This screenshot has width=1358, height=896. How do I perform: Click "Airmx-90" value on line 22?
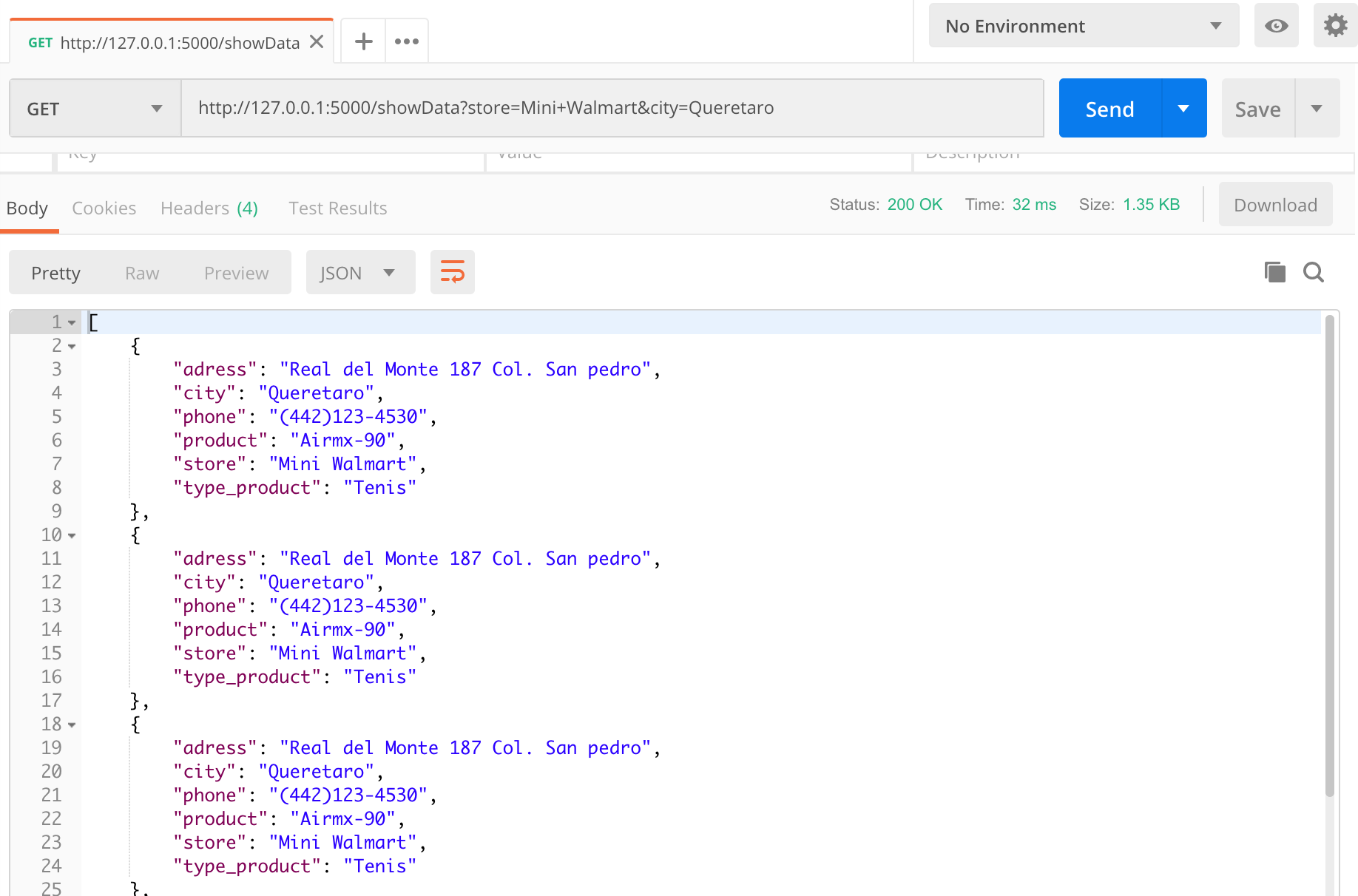pos(343,819)
